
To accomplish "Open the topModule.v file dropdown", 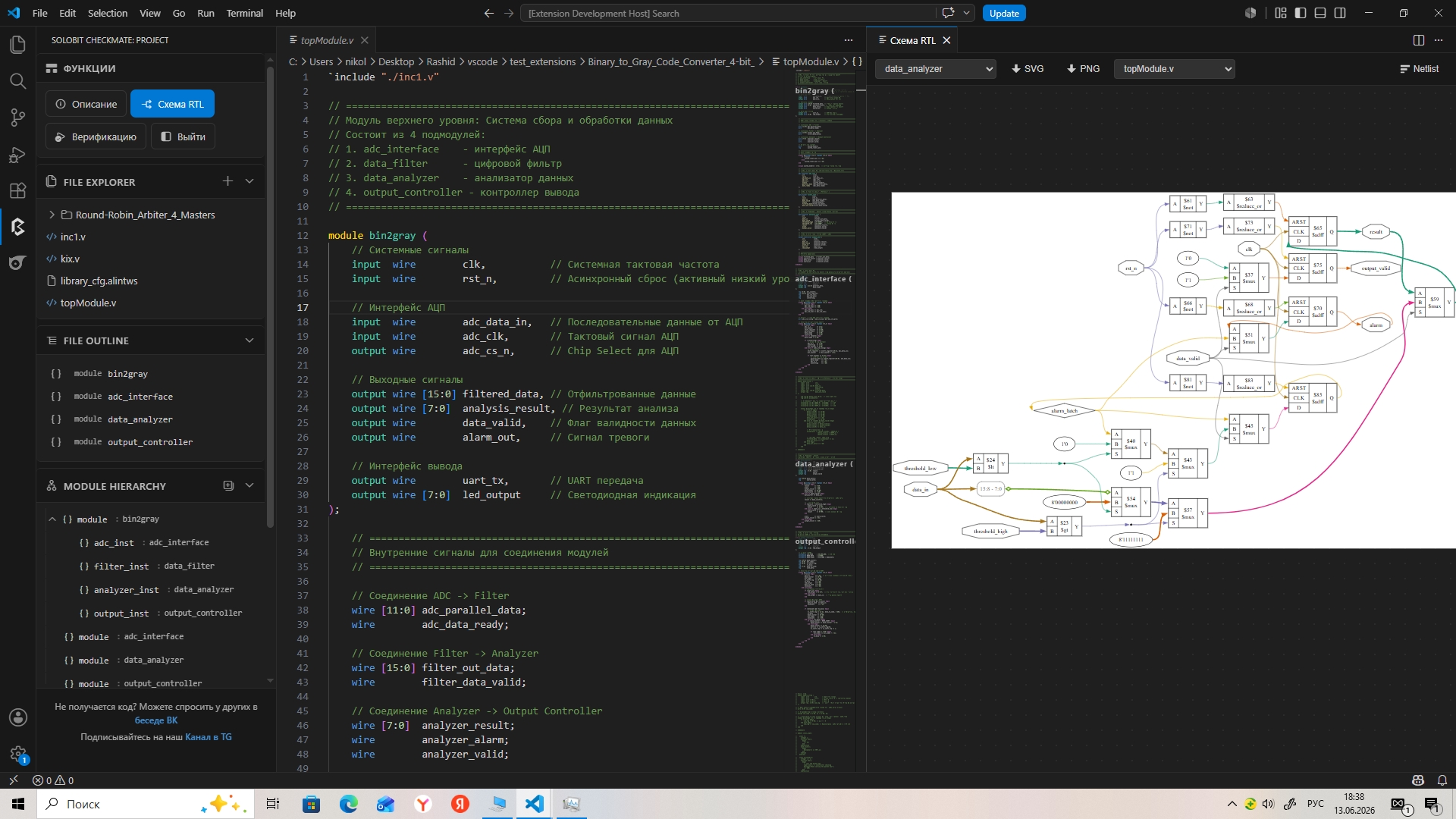I will [x=1174, y=68].
